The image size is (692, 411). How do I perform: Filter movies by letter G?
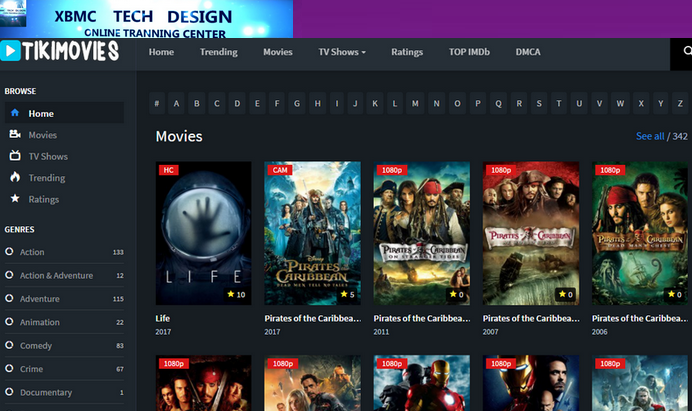pos(297,104)
